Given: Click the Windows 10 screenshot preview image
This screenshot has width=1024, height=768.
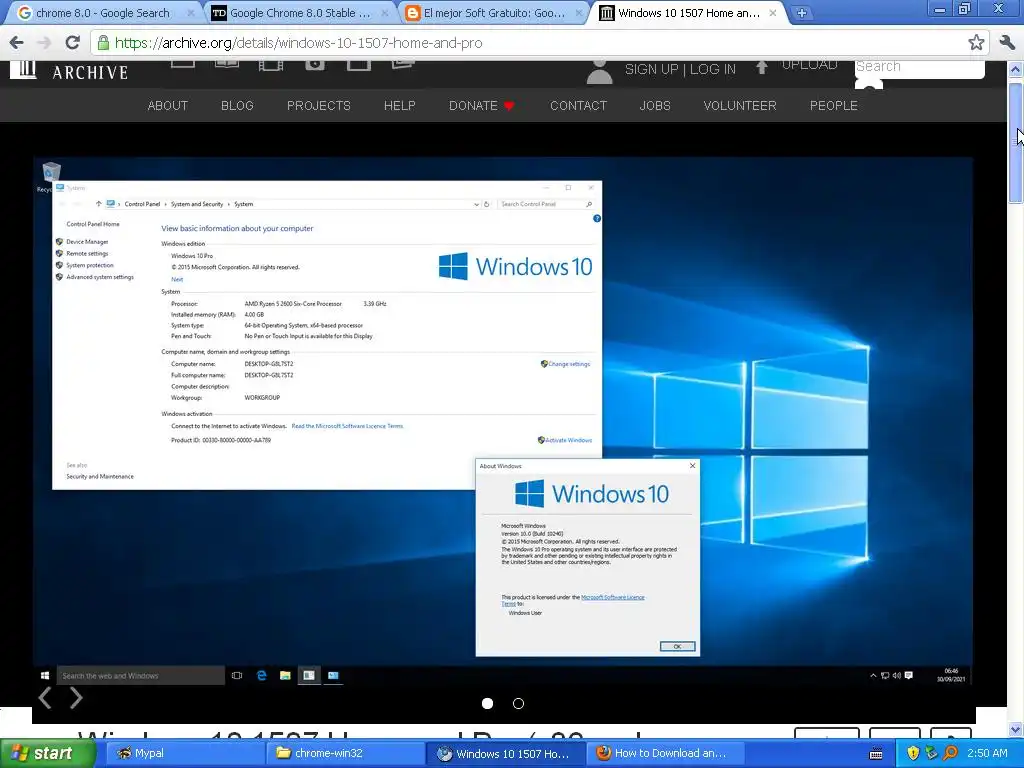Looking at the screenshot, I should tap(503, 421).
